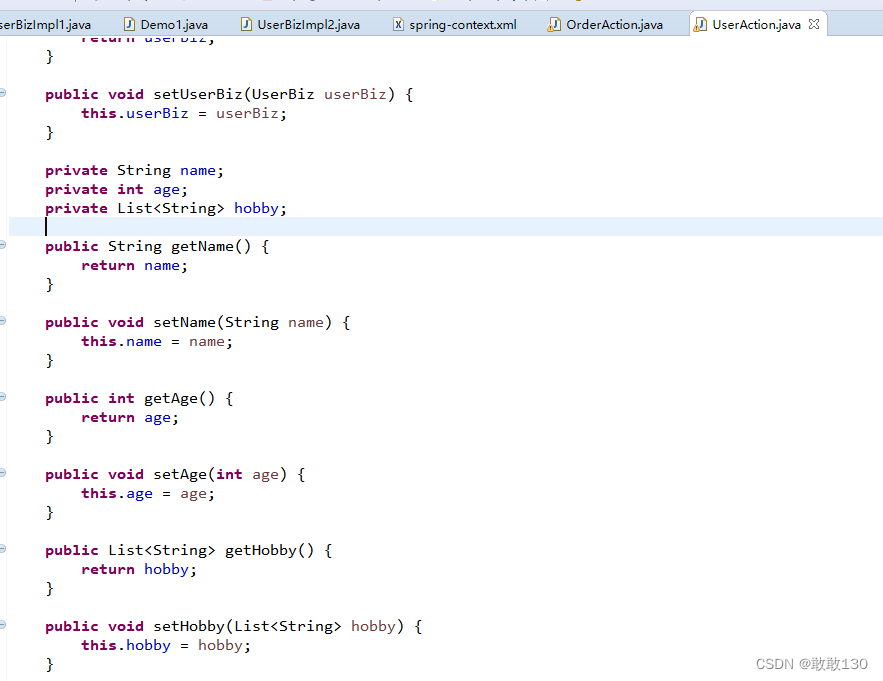Click the 'this.userBiz = userBiz;' statement
This screenshot has width=883, height=681.
tap(184, 113)
